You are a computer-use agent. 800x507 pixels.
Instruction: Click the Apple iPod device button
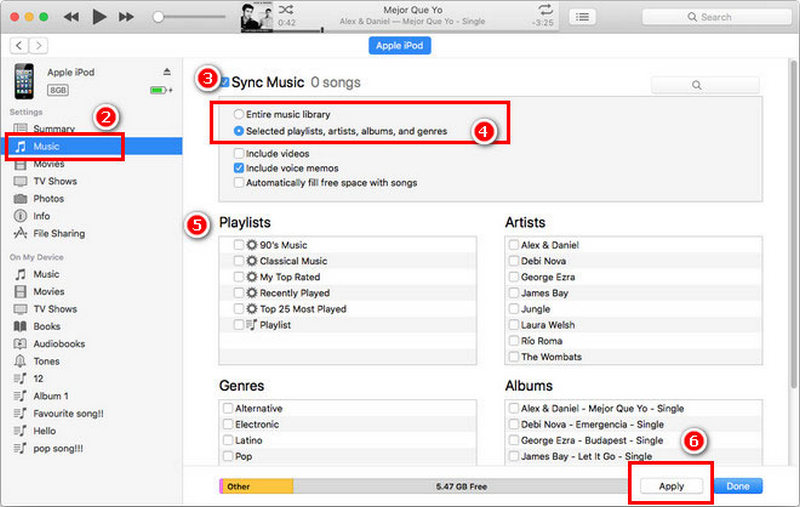399,45
